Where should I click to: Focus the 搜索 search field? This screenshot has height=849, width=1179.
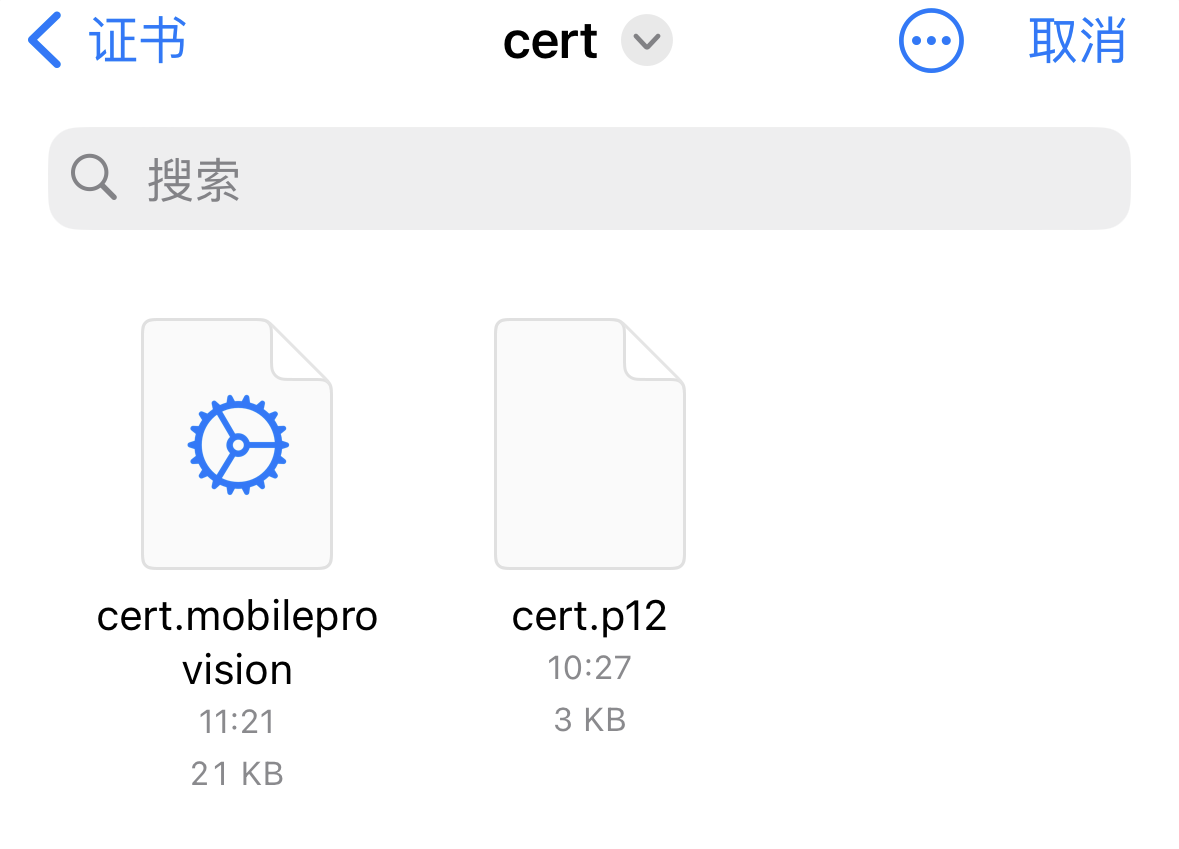click(x=590, y=178)
